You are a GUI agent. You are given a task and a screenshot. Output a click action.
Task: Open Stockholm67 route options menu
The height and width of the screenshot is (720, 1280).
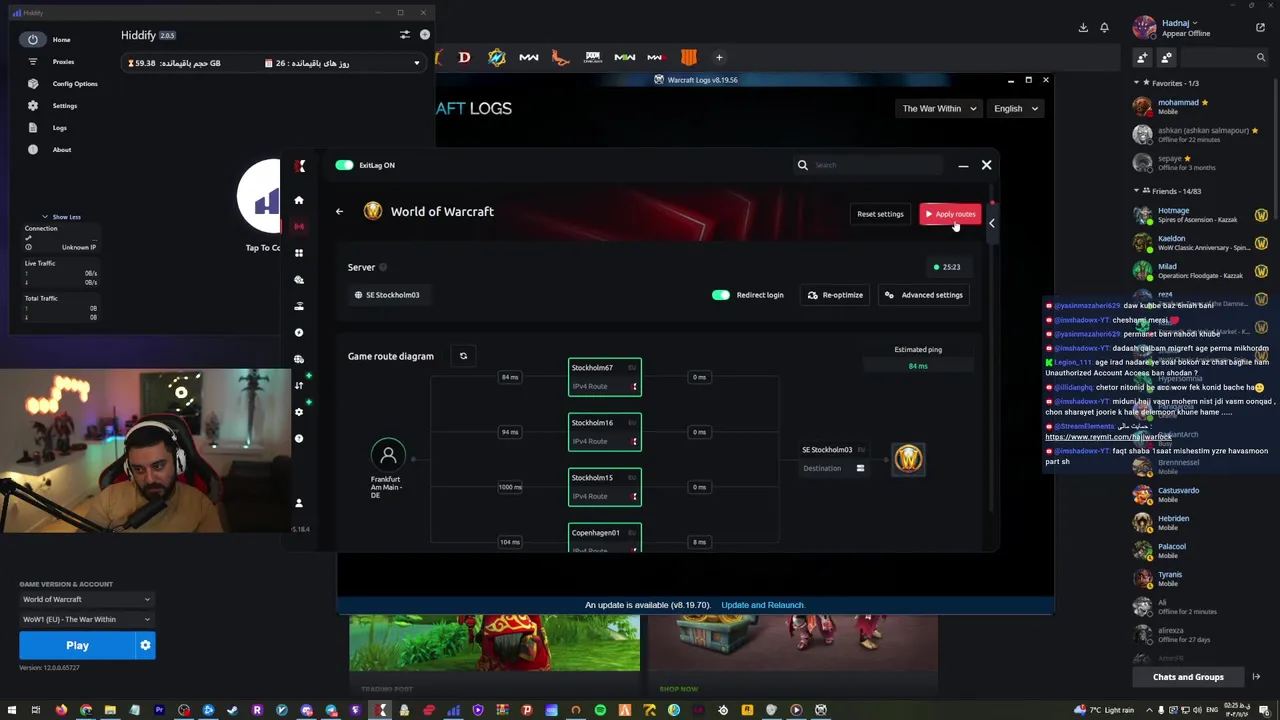[x=634, y=386]
